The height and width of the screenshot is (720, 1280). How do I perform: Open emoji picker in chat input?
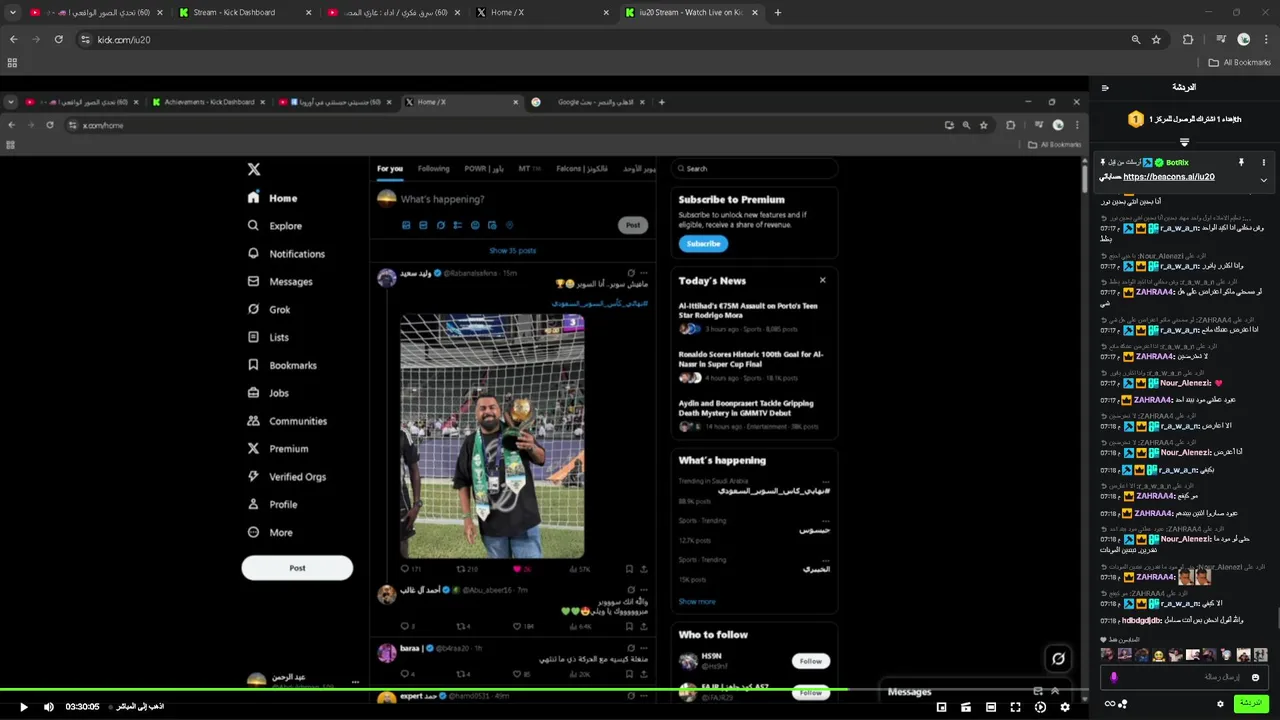[x=1256, y=677]
